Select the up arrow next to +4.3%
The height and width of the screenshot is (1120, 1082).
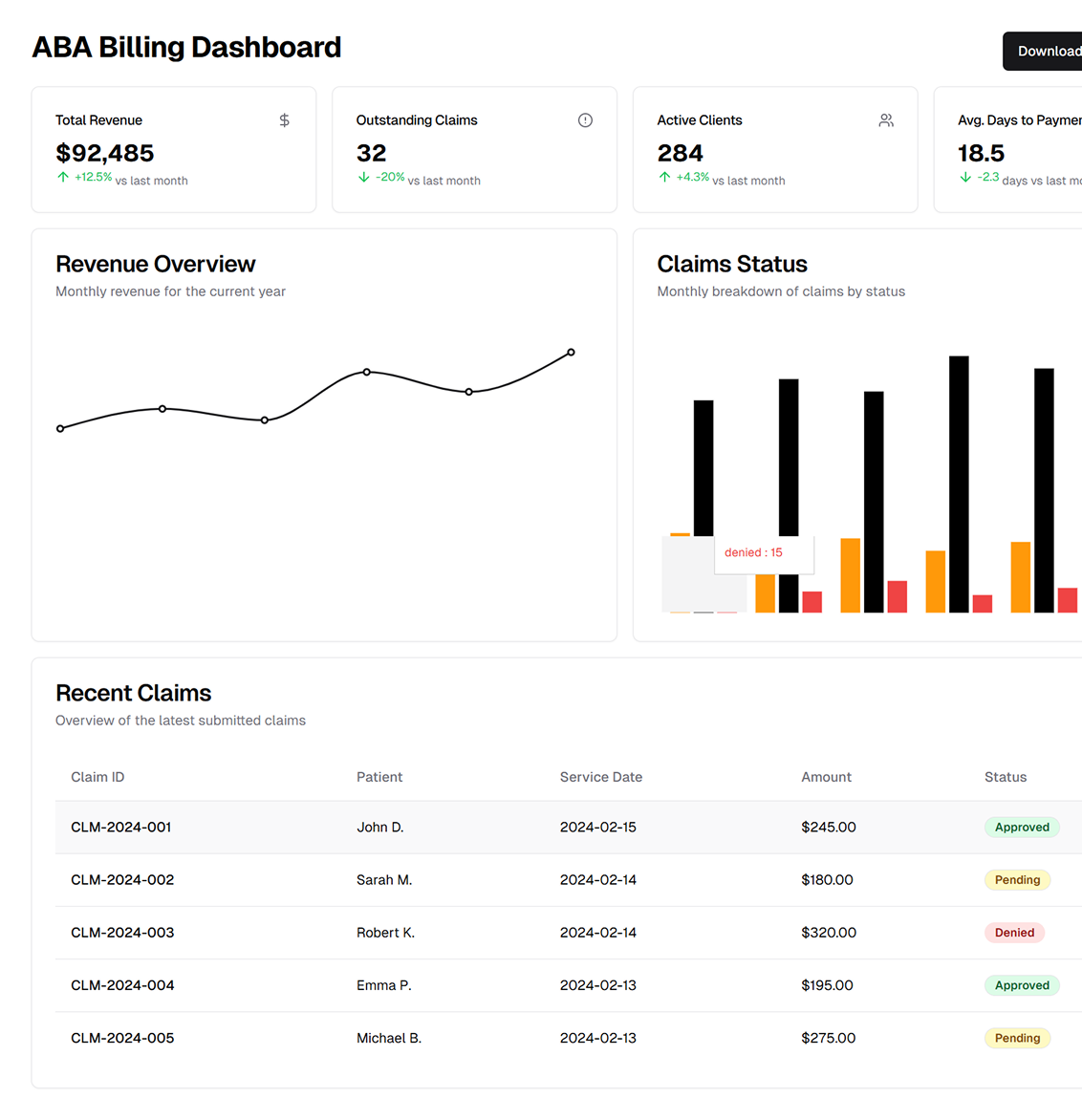coord(663,178)
